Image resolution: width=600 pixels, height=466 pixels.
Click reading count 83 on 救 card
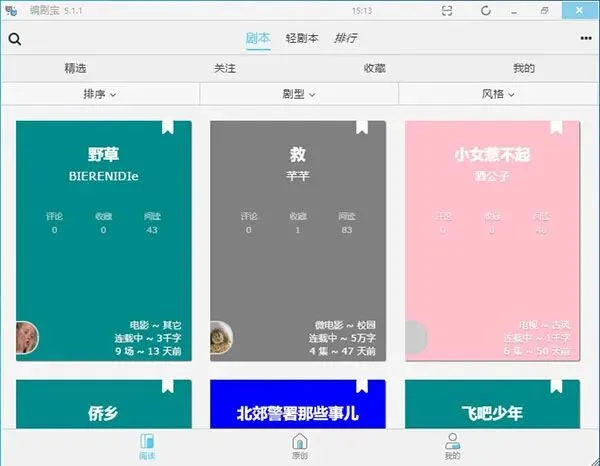[347, 230]
